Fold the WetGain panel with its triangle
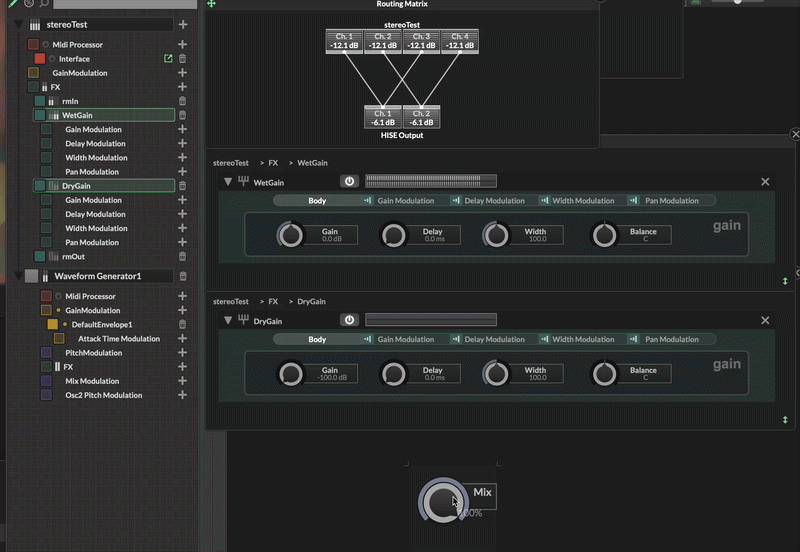The image size is (800, 552). click(228, 182)
